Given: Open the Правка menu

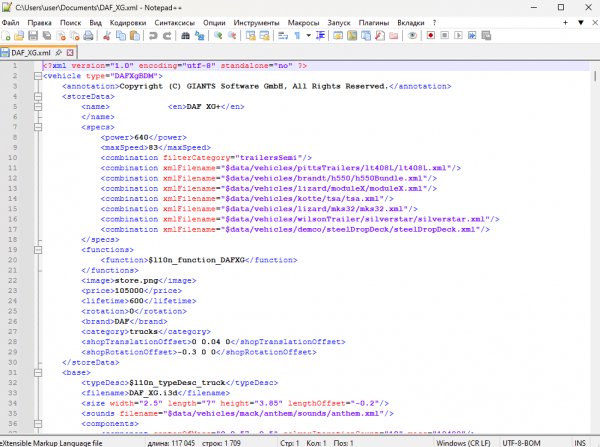Looking at the screenshot, I should [x=39, y=23].
